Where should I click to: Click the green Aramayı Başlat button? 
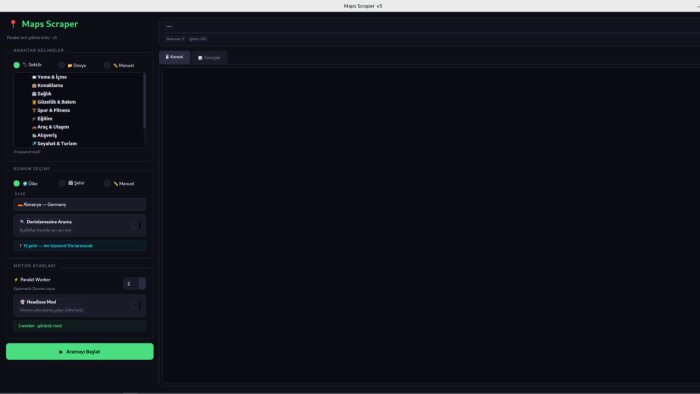80,352
